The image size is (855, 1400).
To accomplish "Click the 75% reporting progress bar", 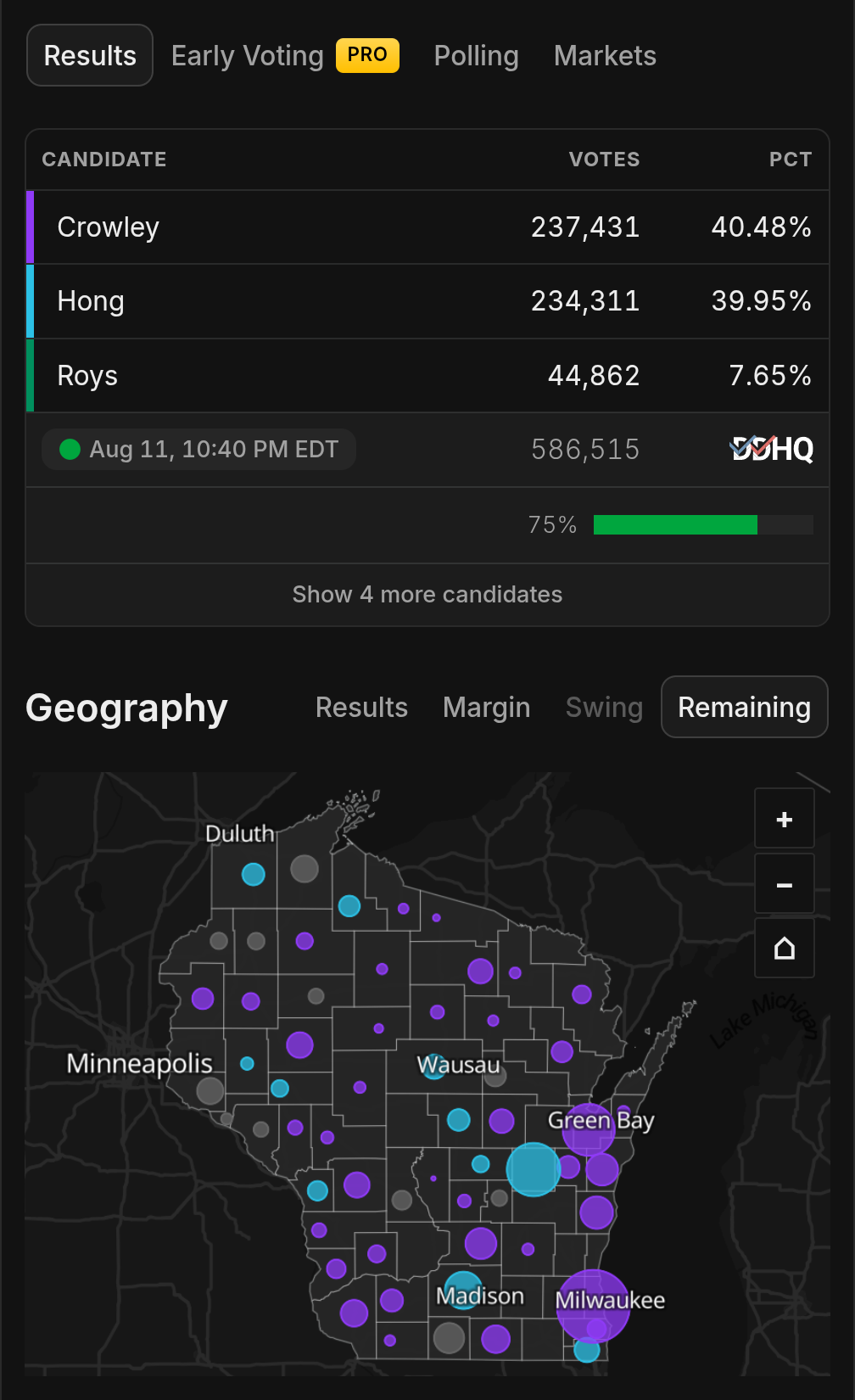I will (703, 524).
